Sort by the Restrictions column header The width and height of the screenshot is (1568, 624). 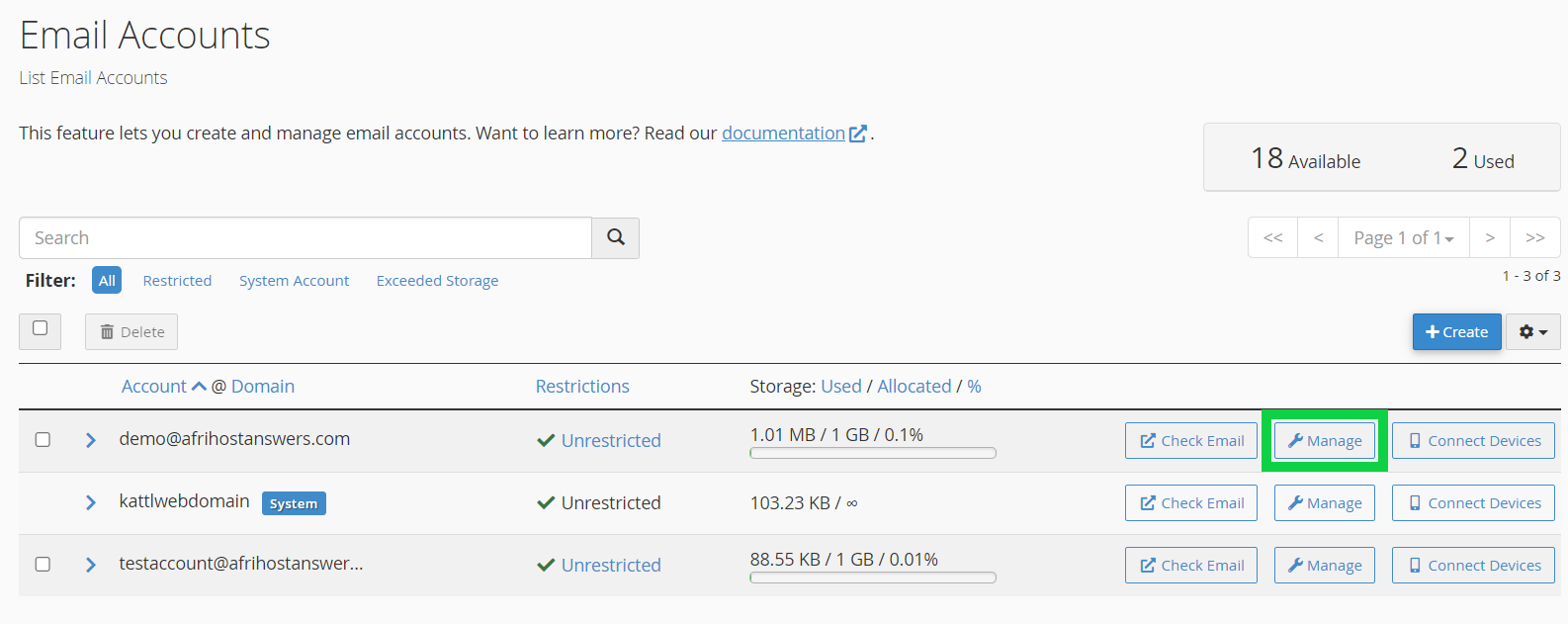click(x=582, y=387)
